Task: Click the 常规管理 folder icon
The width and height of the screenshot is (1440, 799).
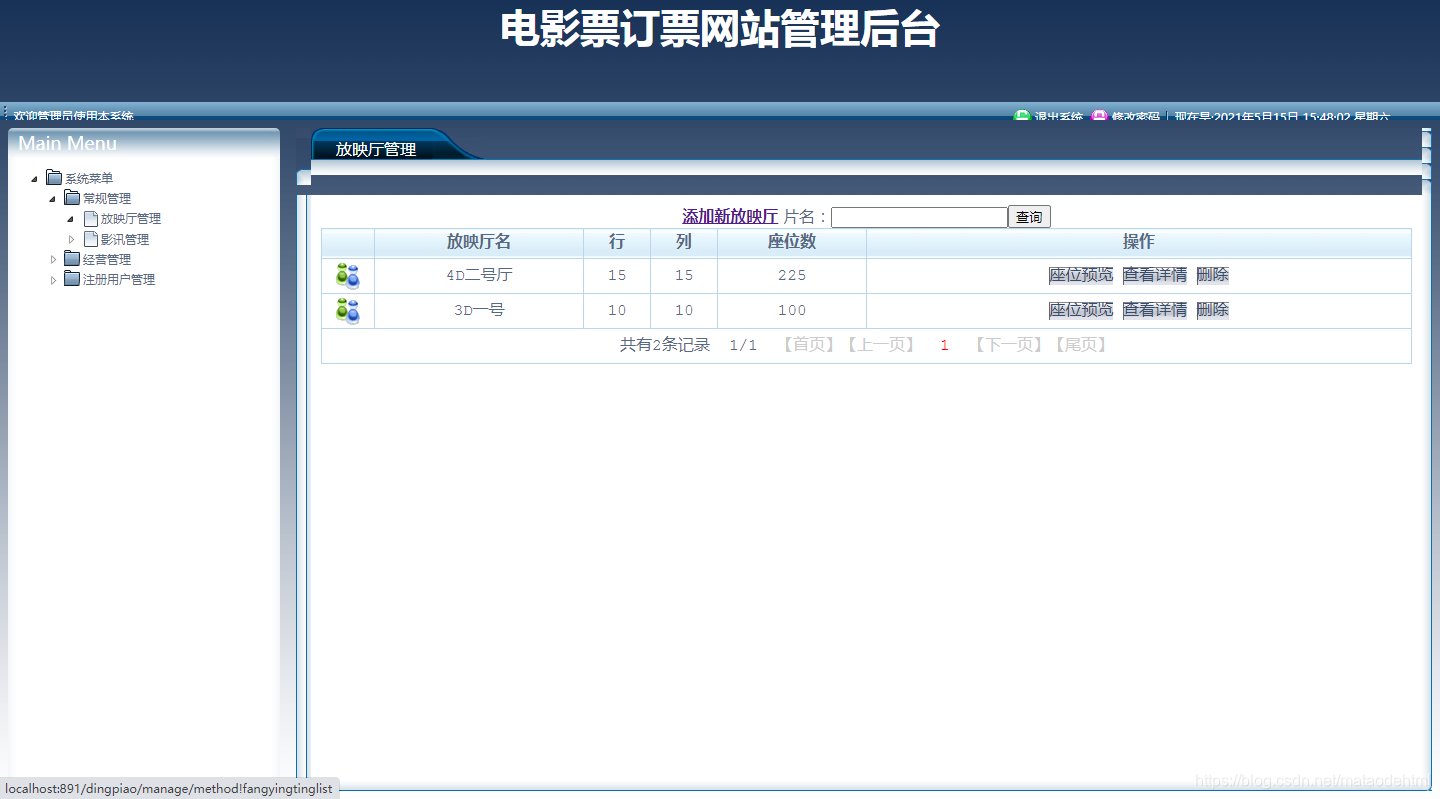Action: click(72, 198)
